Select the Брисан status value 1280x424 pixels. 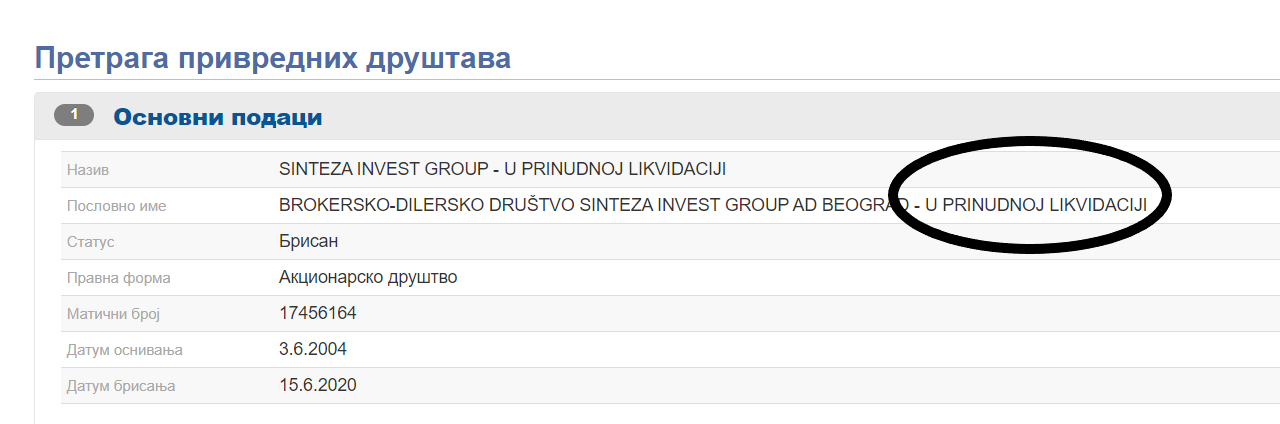click(310, 242)
